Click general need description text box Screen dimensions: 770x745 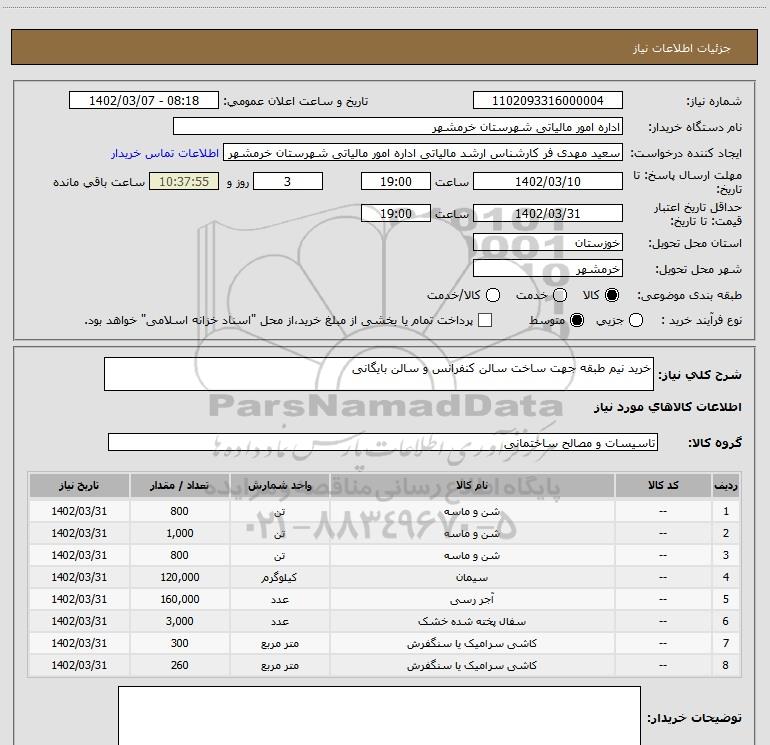pyautogui.click(x=379, y=374)
